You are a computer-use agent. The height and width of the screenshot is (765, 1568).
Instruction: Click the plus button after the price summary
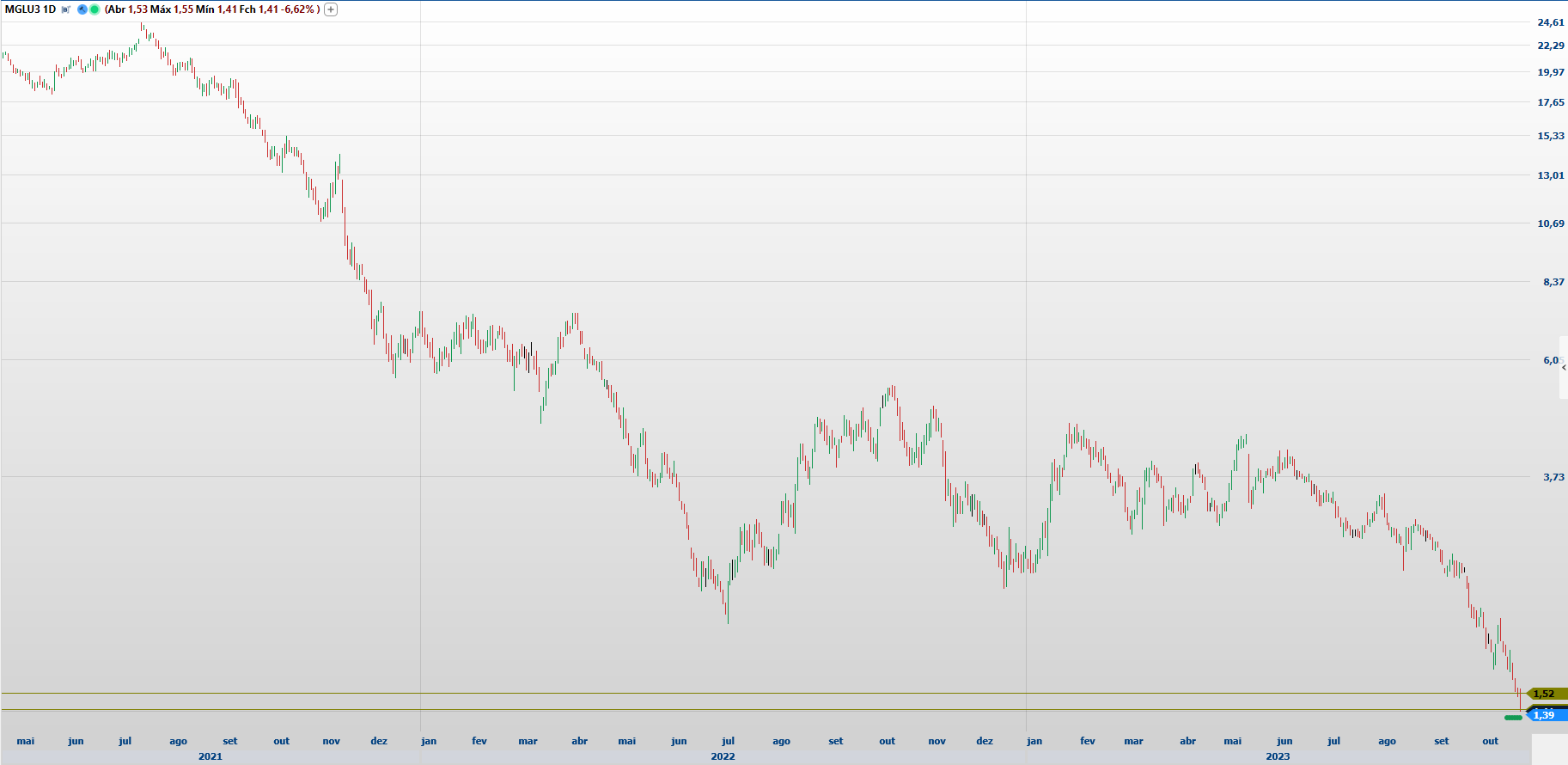[x=331, y=9]
